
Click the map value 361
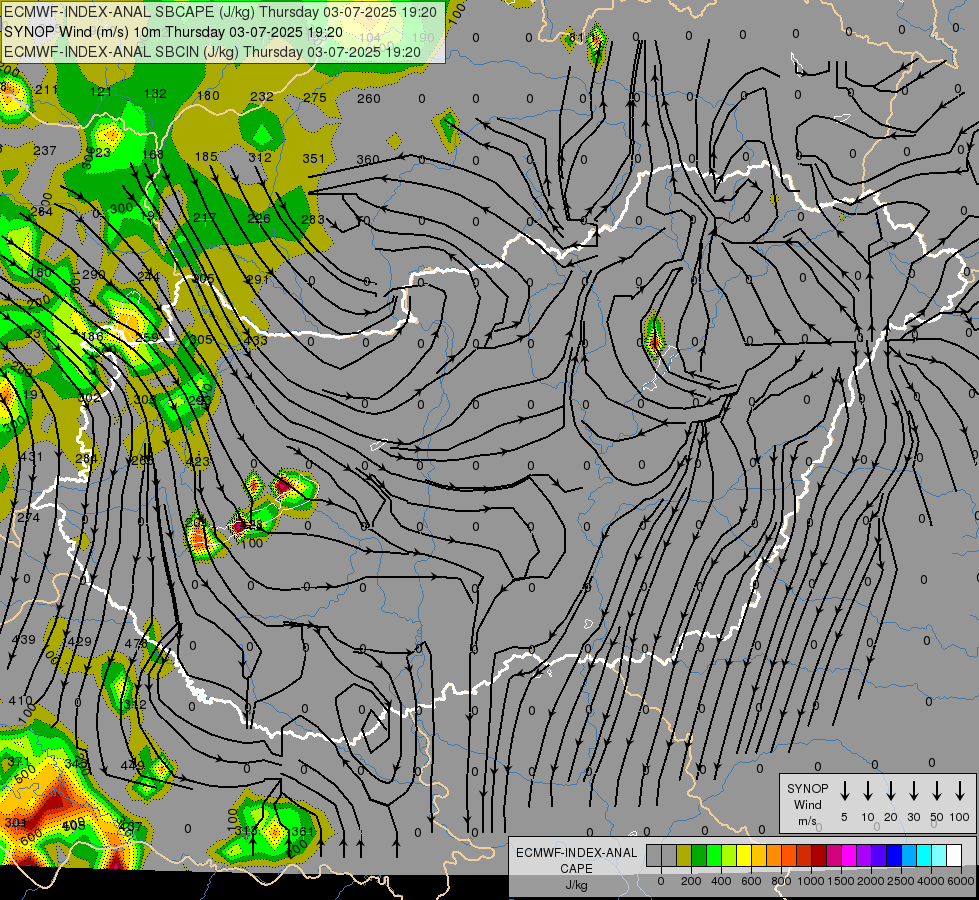(303, 831)
